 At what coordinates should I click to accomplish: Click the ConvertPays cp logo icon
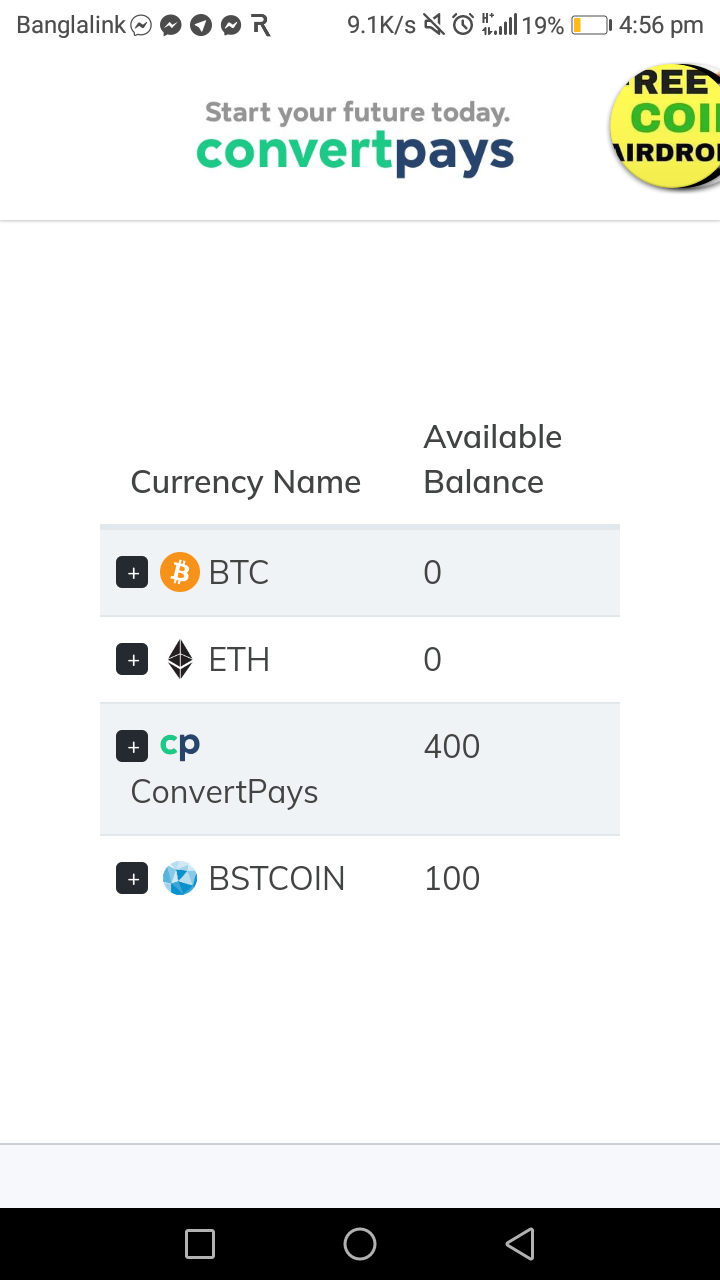pos(180,745)
